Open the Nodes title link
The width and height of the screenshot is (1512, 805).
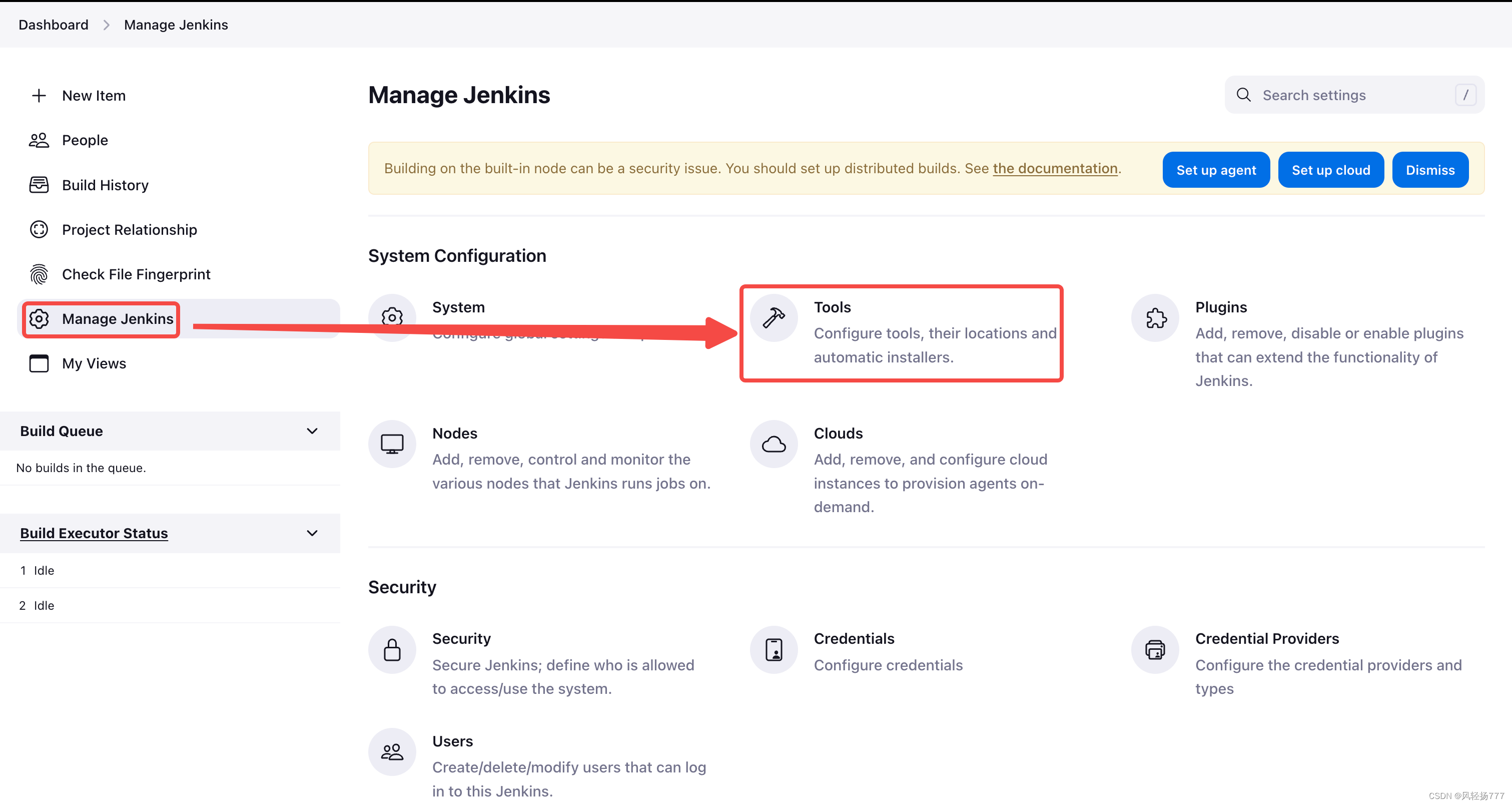[x=455, y=434]
